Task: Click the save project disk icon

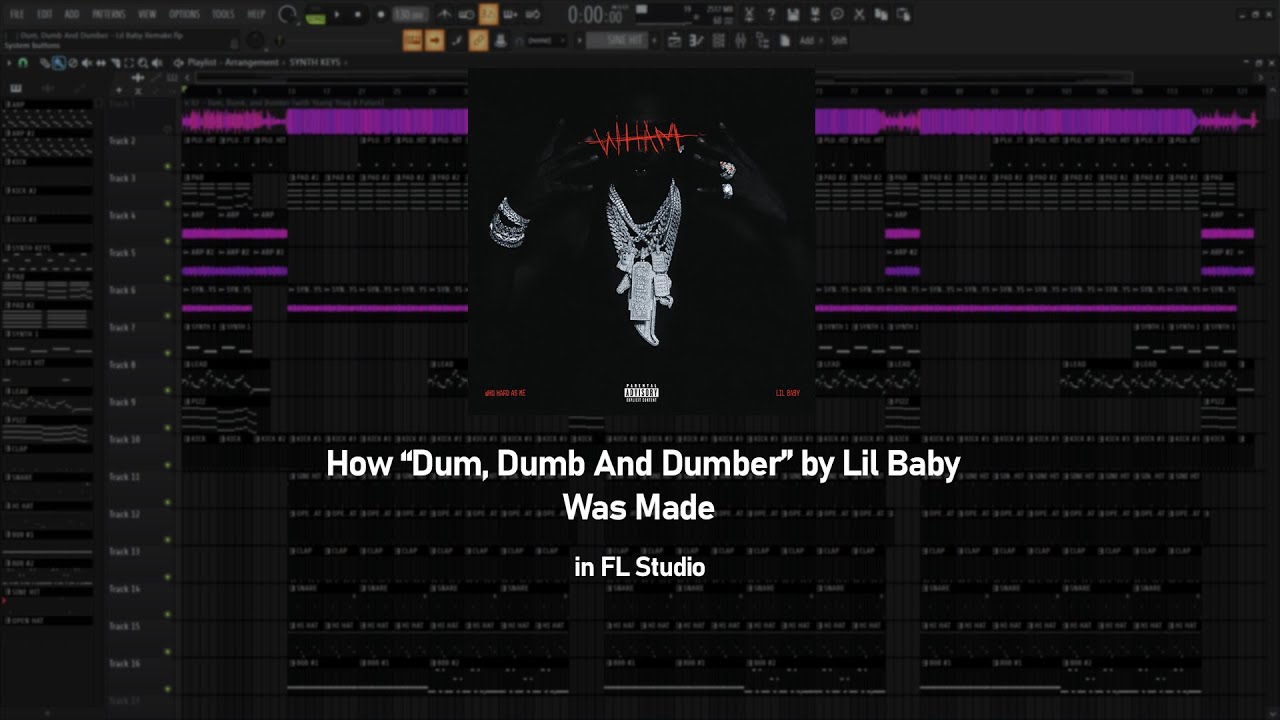Action: tap(793, 15)
